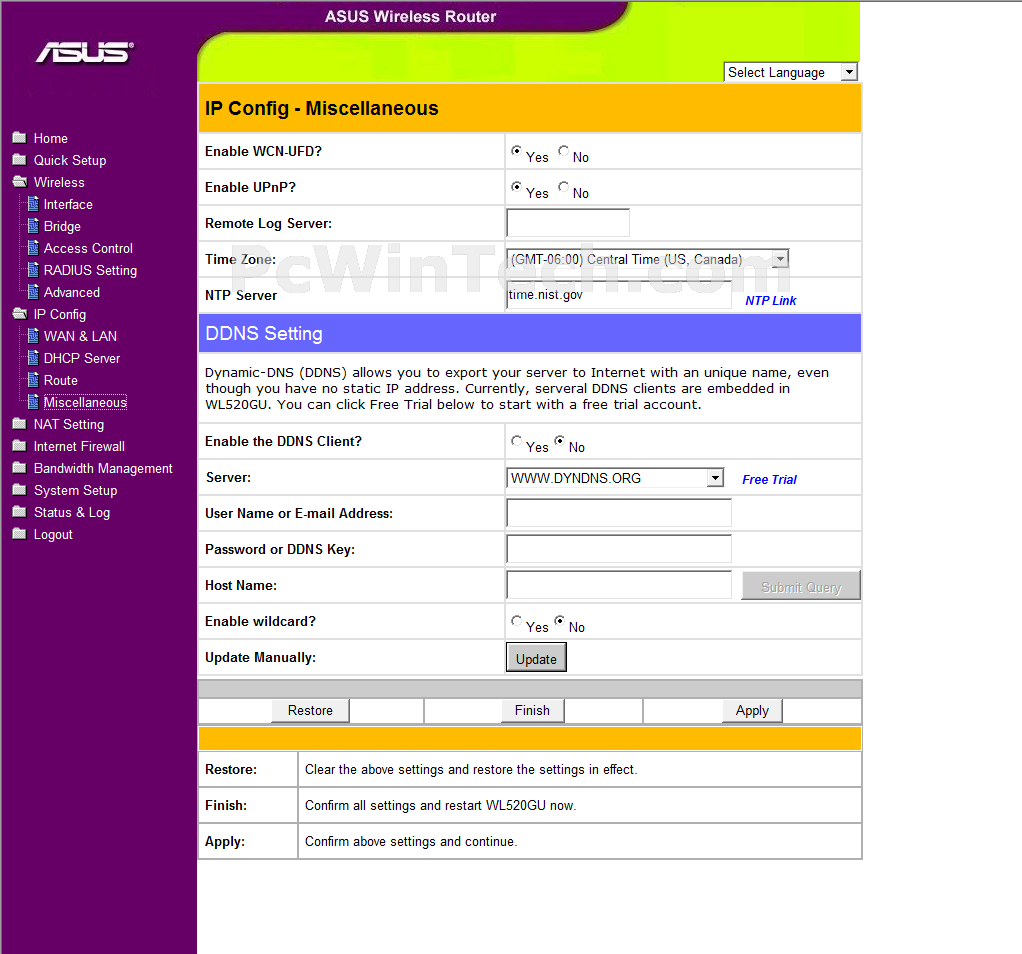This screenshot has width=1022, height=954.
Task: Open the System Setup menu
Action: click(x=76, y=490)
